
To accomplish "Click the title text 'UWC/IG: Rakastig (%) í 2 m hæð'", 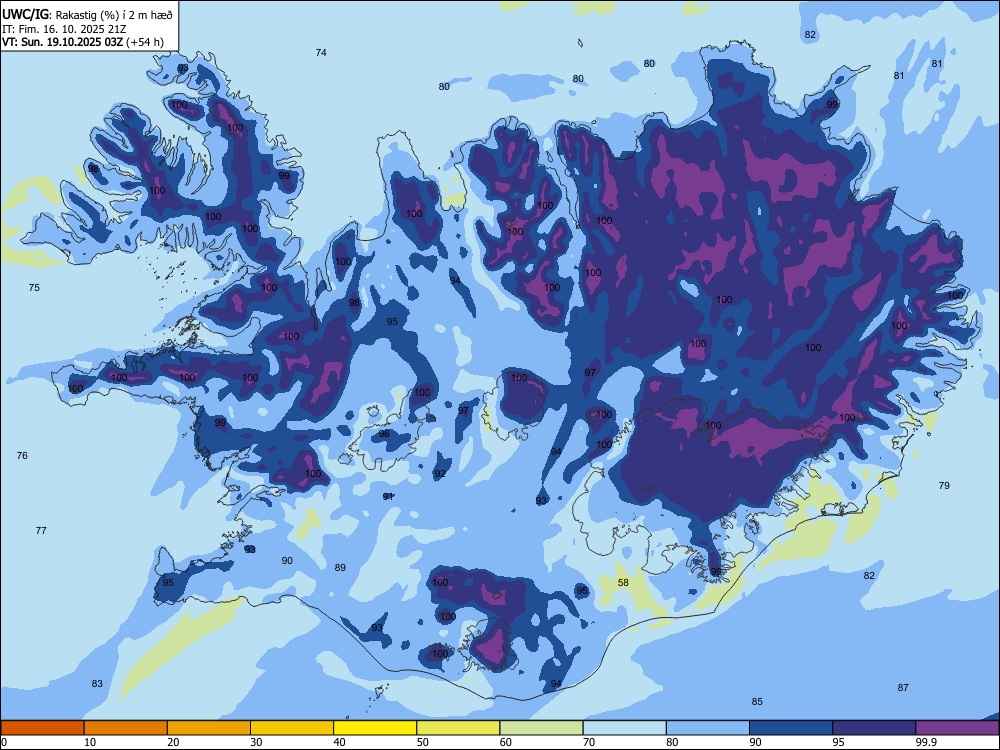I will point(87,14).
